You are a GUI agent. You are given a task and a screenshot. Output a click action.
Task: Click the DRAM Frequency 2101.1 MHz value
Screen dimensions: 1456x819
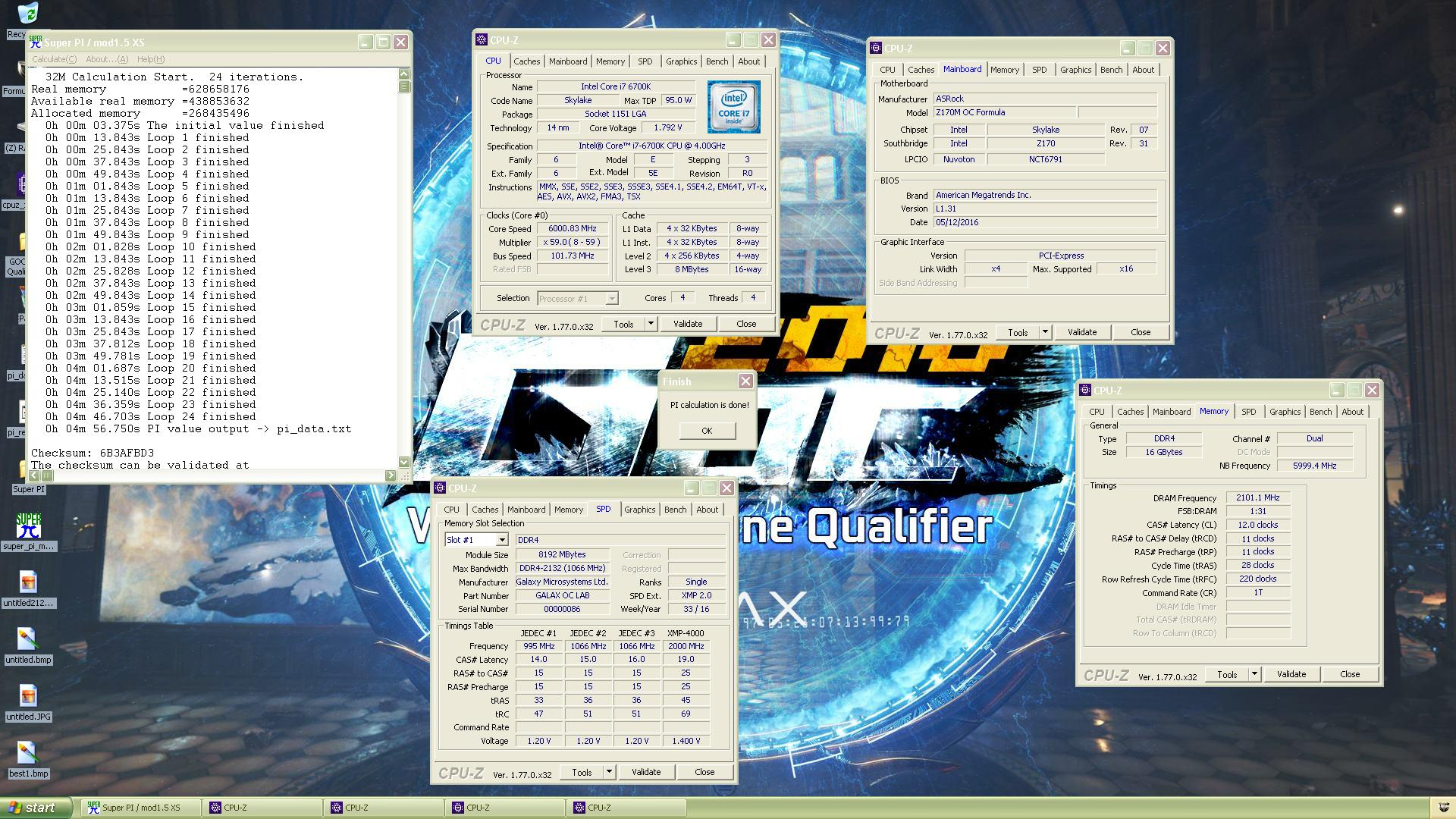click(1258, 498)
